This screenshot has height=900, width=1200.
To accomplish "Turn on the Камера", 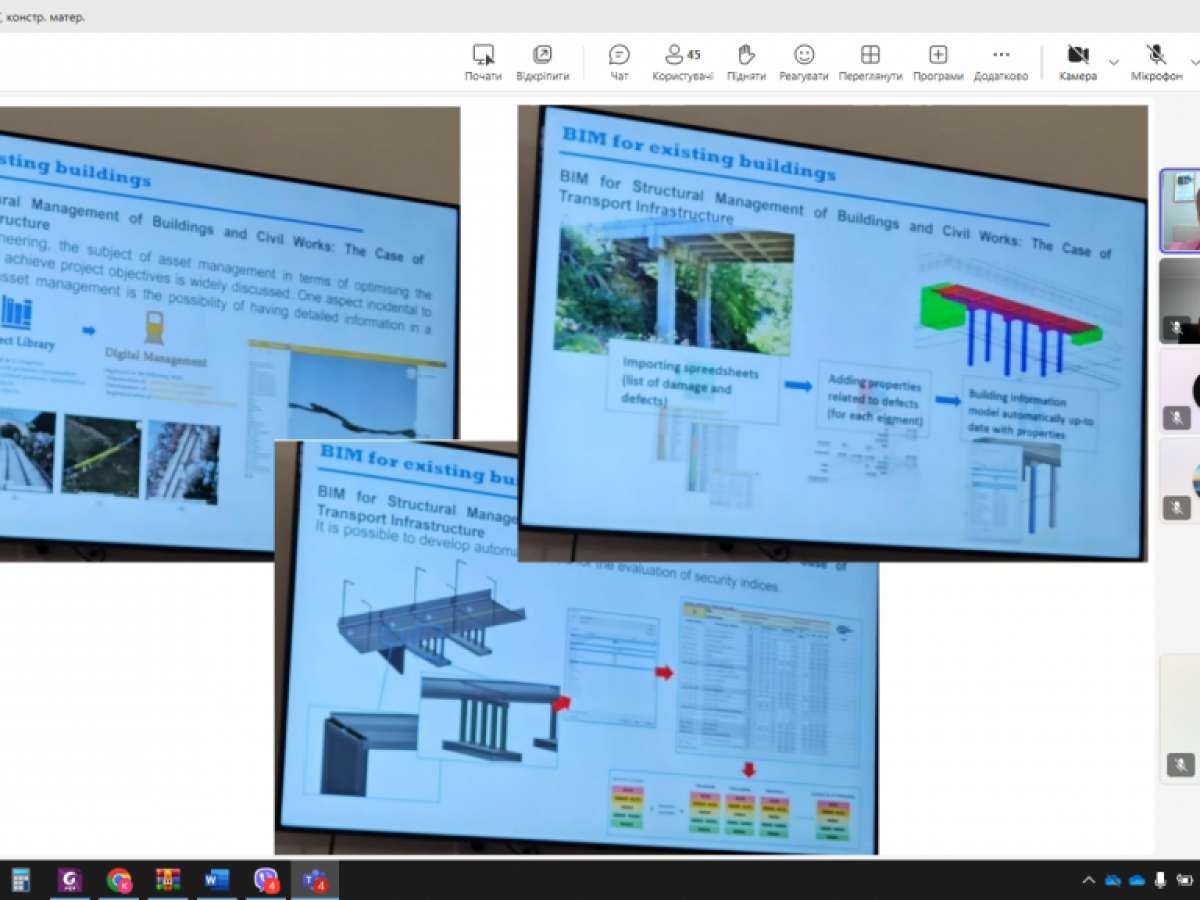I will pyautogui.click(x=1077, y=62).
